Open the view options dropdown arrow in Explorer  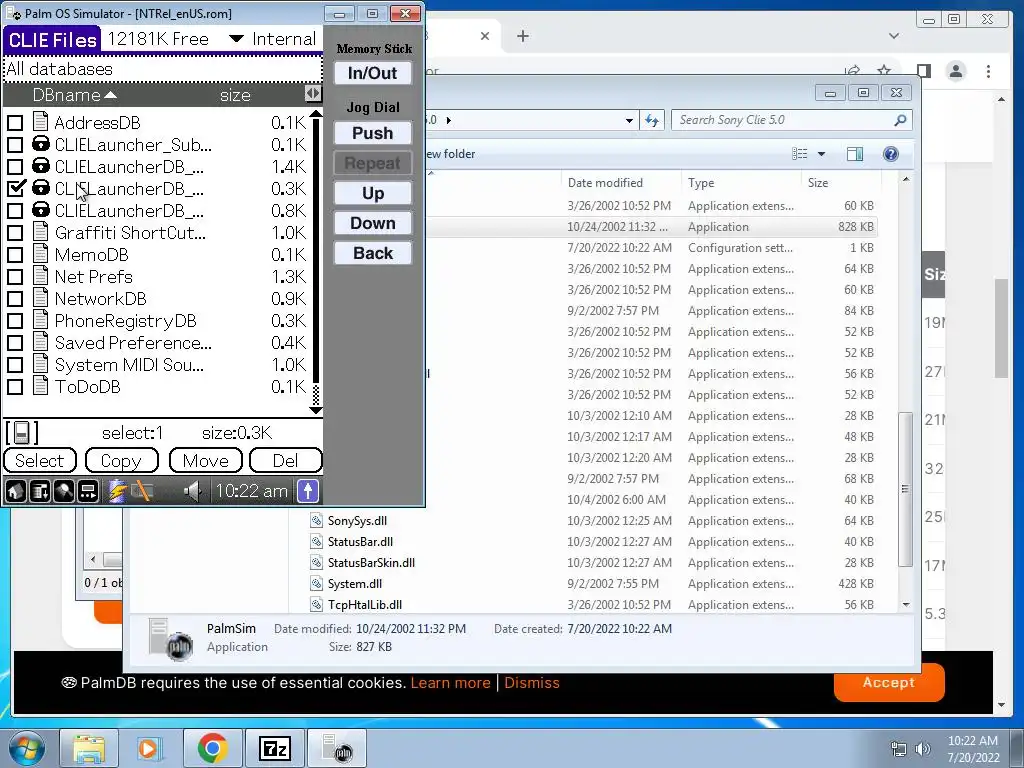(822, 153)
